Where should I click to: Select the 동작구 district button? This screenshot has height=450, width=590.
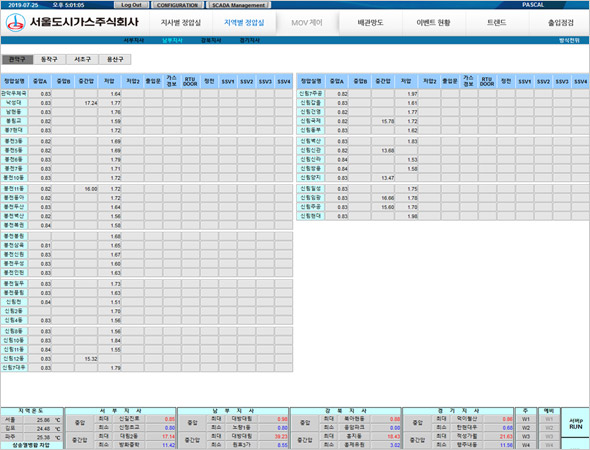pos(49,59)
